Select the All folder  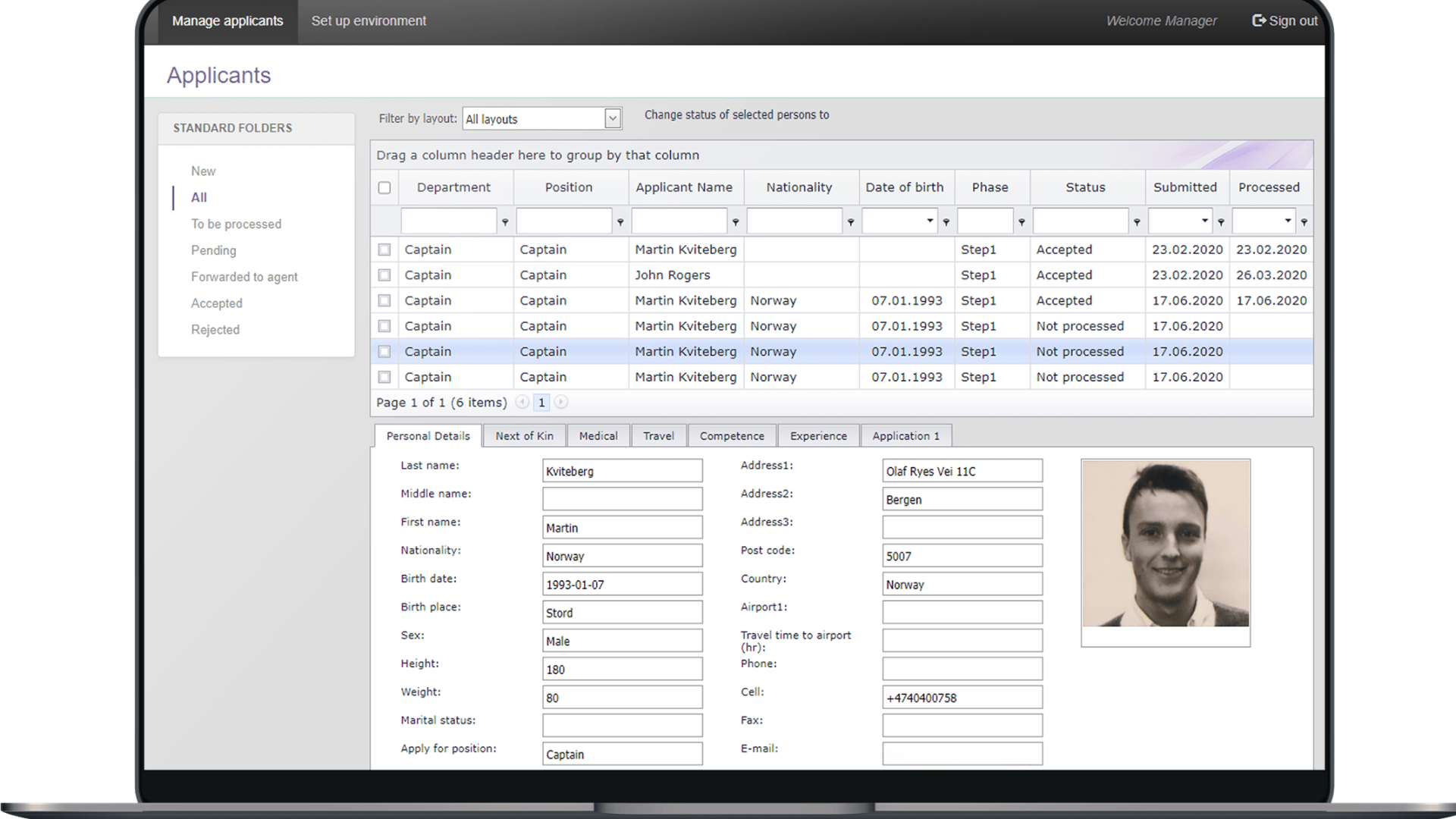tap(199, 197)
